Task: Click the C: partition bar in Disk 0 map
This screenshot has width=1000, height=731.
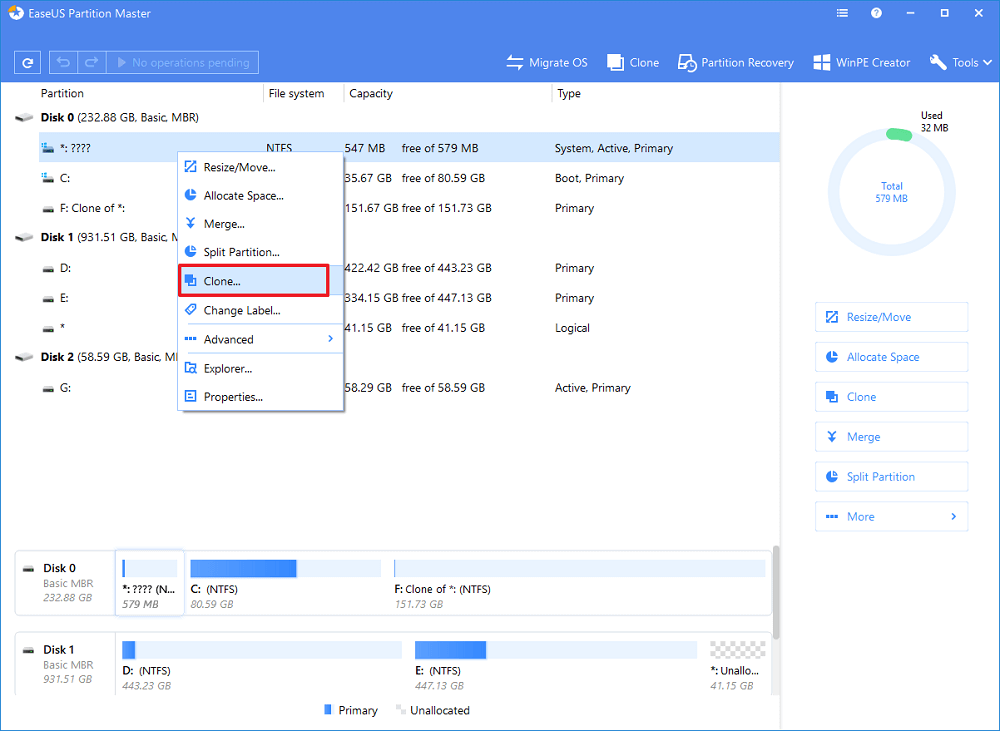Action: (x=285, y=569)
